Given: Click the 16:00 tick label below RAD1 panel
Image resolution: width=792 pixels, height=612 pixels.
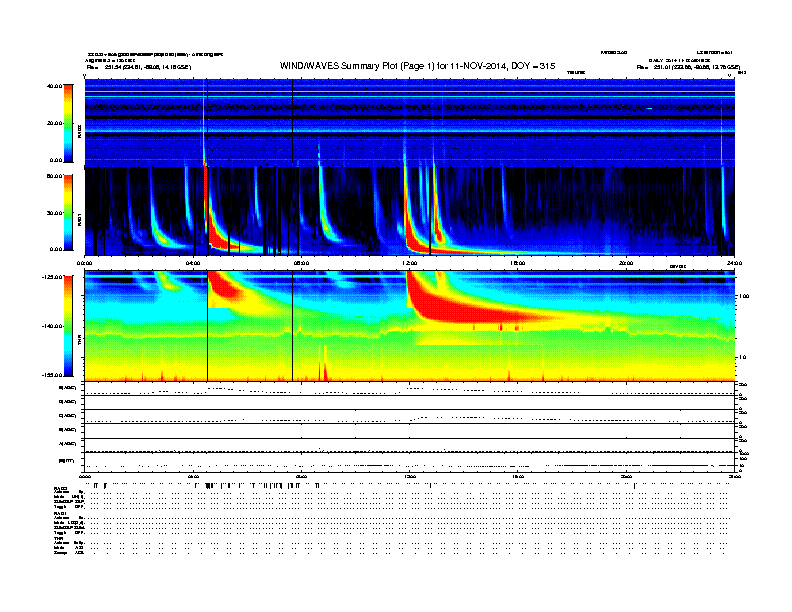Looking at the screenshot, I should pyautogui.click(x=518, y=263).
